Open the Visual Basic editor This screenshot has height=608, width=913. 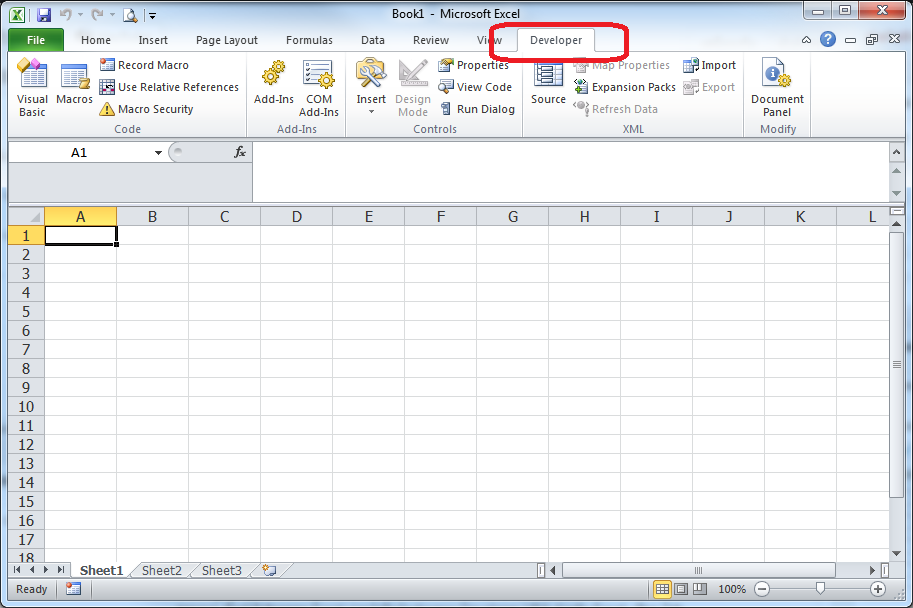coord(32,87)
